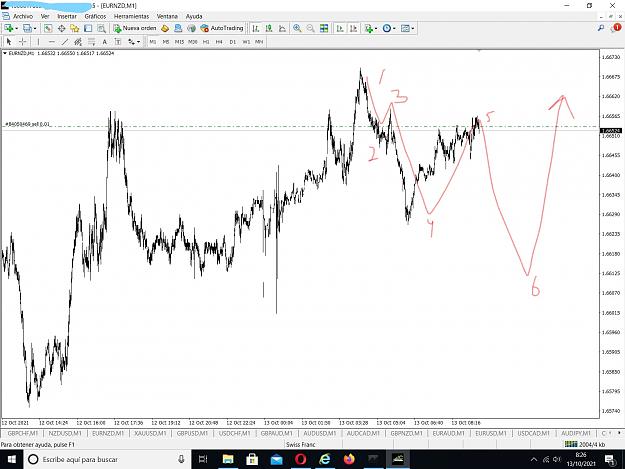Switch to the GBPUSD,M1 chart tab

(x=193, y=433)
